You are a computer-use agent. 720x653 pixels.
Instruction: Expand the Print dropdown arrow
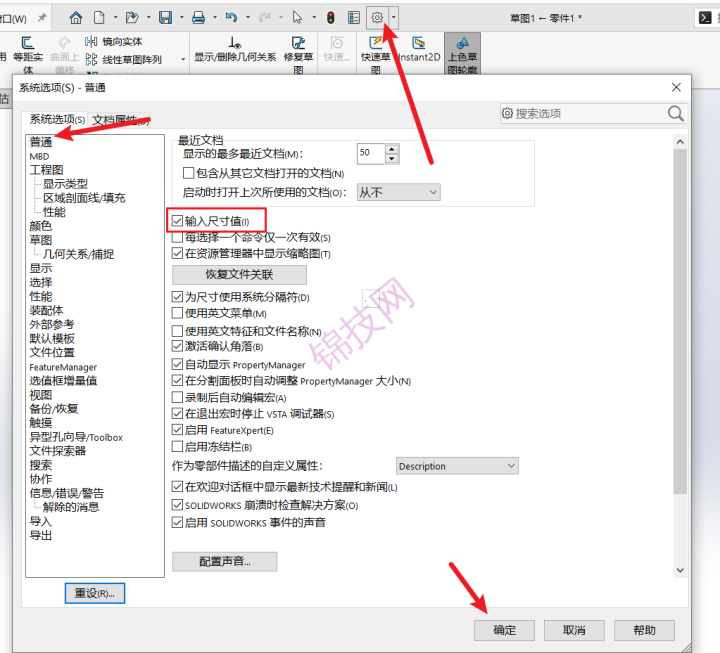pos(214,18)
